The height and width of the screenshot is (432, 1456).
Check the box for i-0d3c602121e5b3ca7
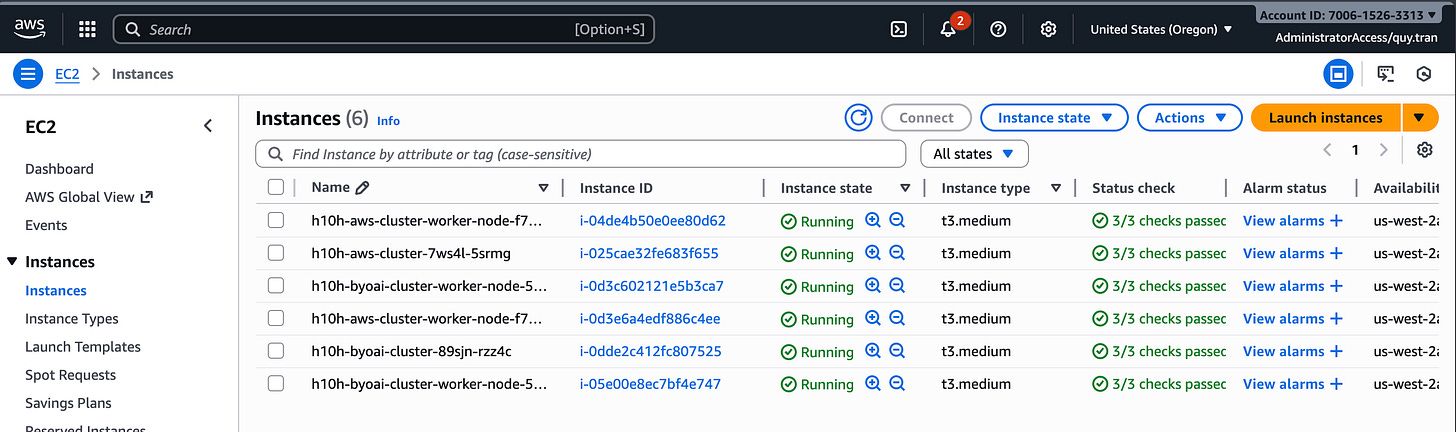(x=276, y=286)
